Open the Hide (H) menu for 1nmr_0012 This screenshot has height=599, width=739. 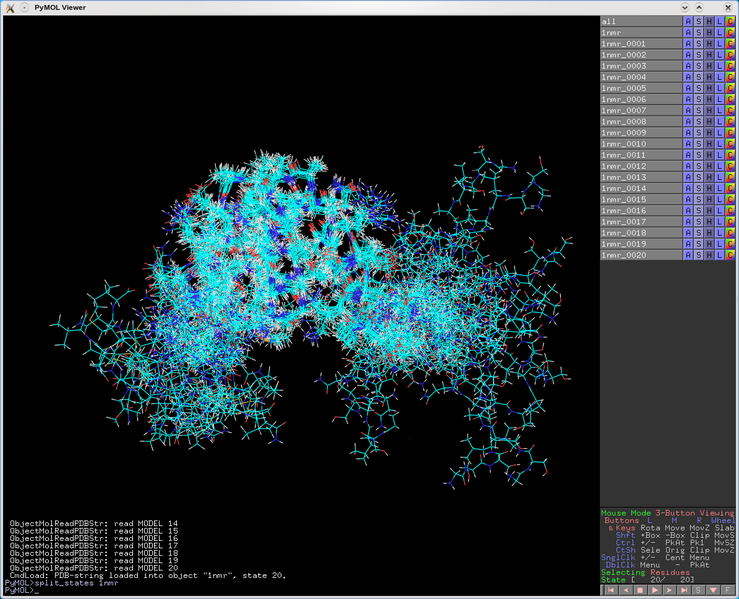[709, 166]
